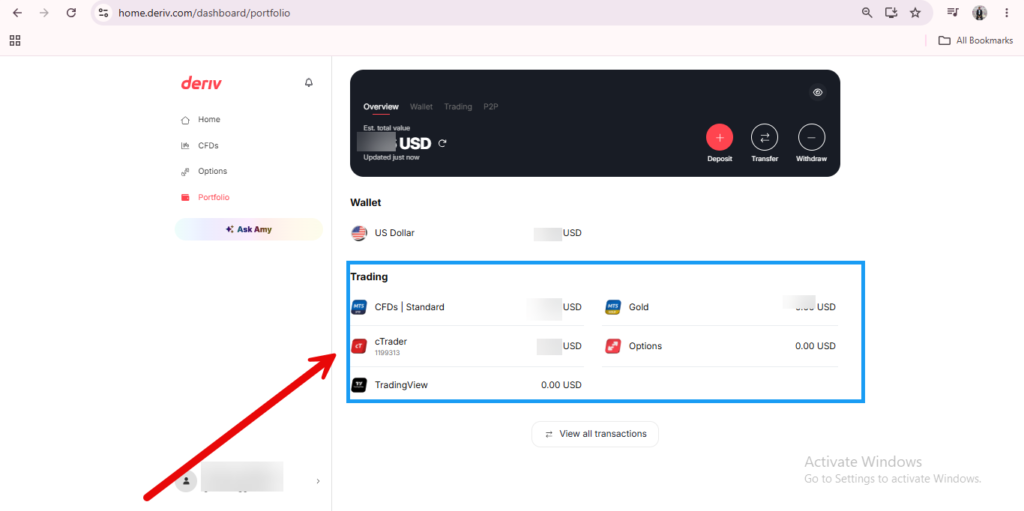Open the apps grid in bookmarks bar

coord(15,41)
